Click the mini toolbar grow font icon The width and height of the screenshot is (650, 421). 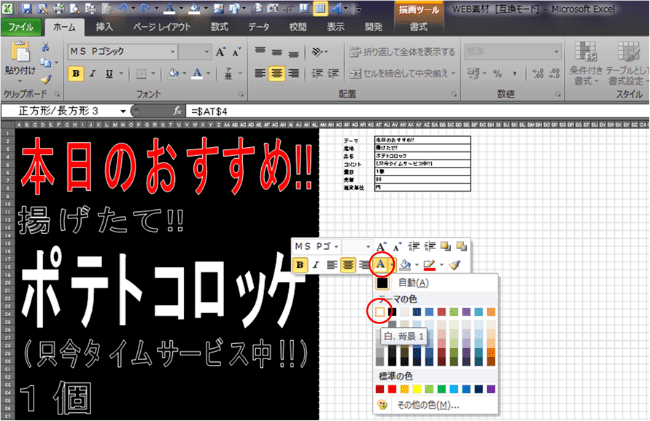381,247
